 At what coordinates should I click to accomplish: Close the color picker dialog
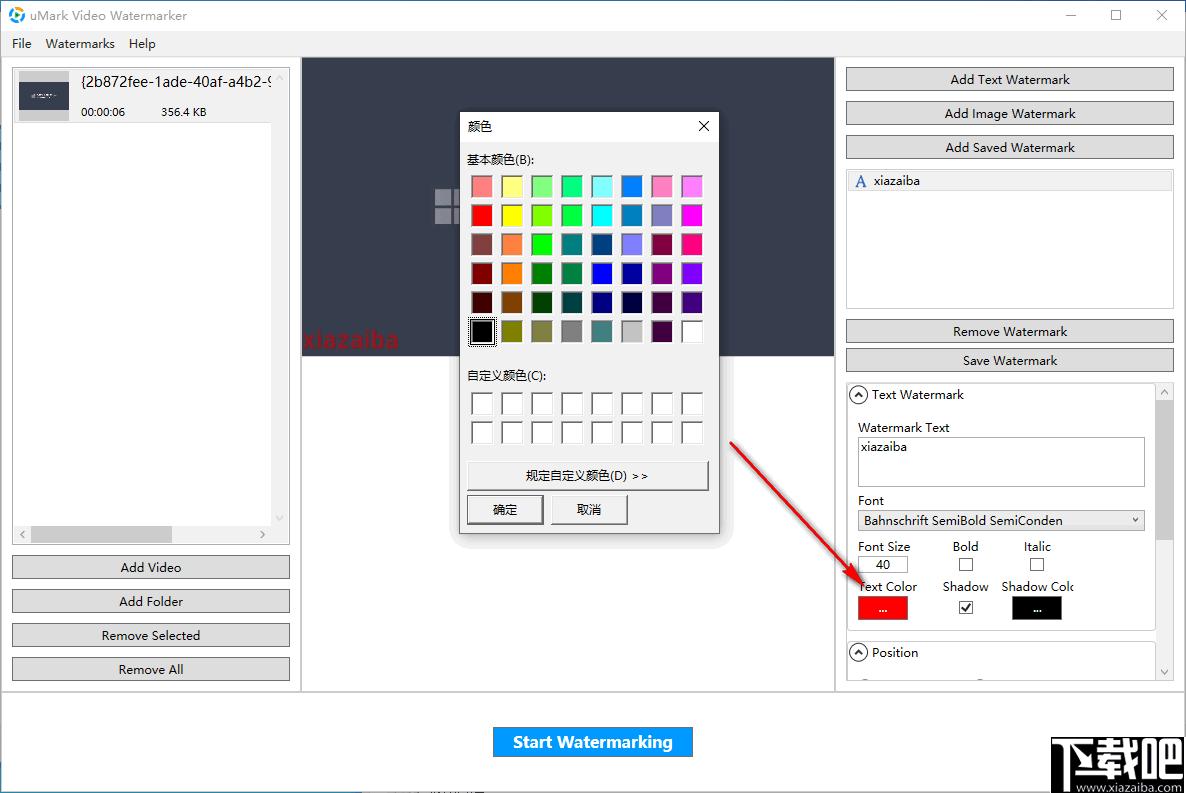[x=704, y=126]
